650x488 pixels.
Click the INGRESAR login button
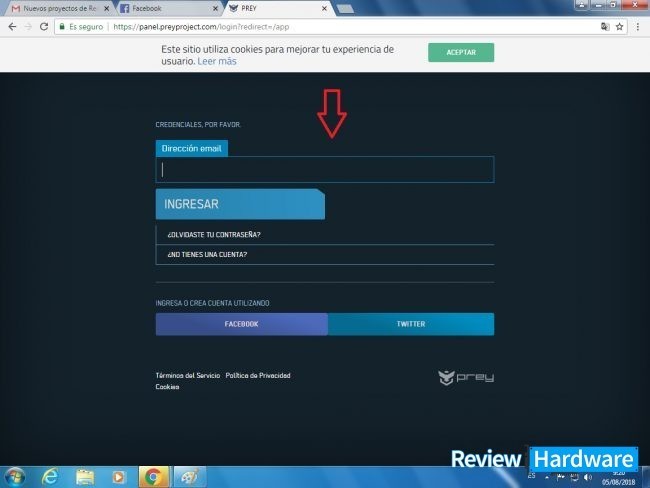tap(240, 204)
